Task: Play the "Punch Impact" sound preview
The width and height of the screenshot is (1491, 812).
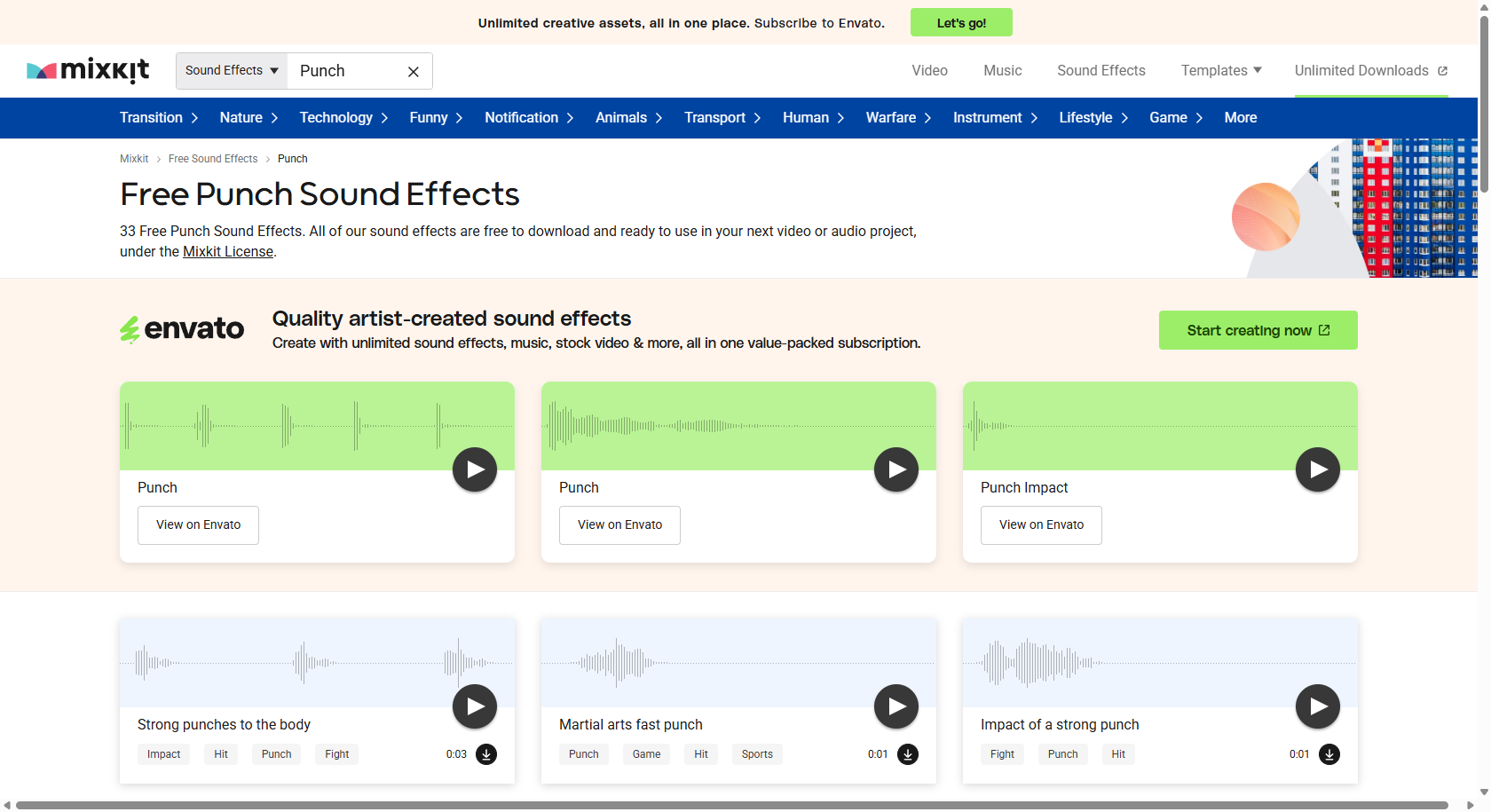Action: coord(1317,469)
